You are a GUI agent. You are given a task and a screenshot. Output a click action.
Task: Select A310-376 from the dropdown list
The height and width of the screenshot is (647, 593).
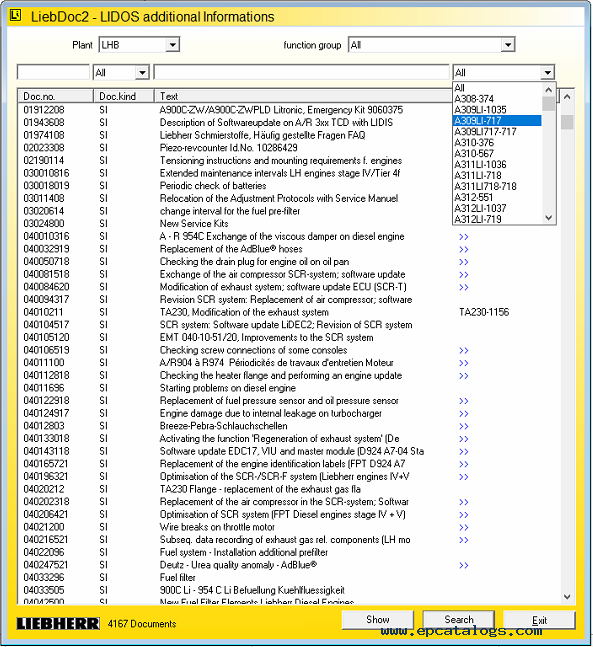click(497, 142)
